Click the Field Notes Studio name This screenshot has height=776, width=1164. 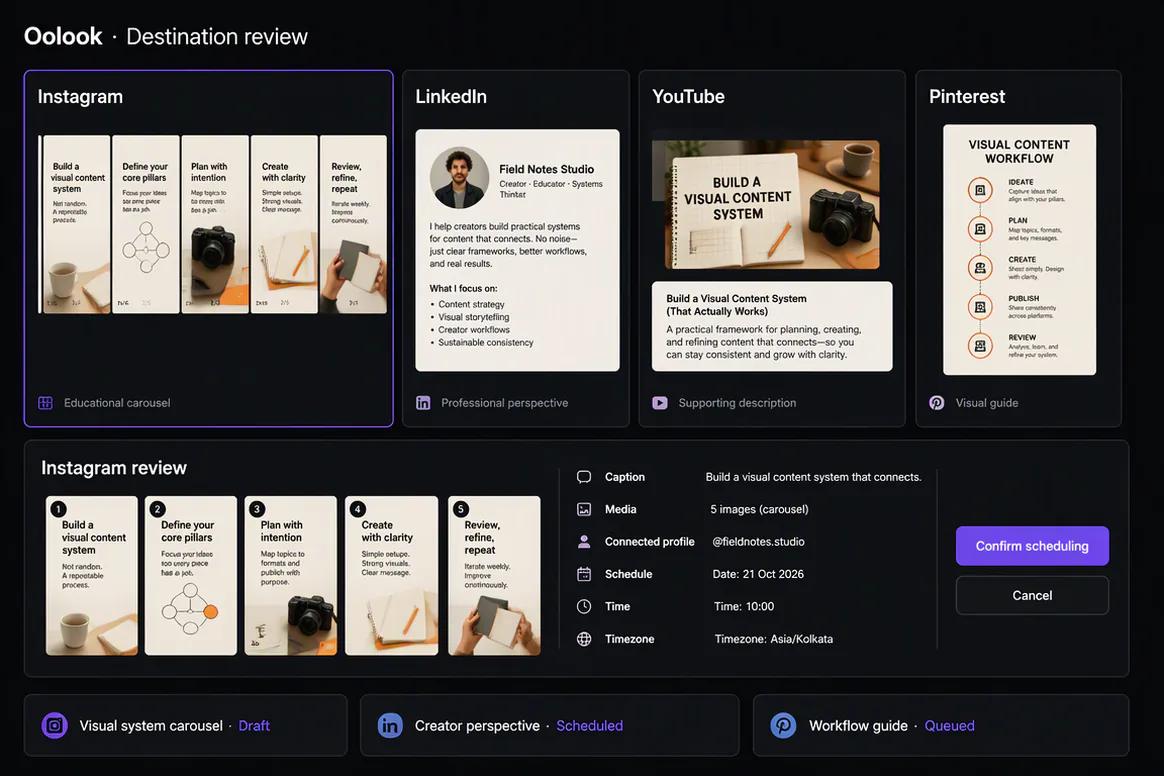click(546, 169)
